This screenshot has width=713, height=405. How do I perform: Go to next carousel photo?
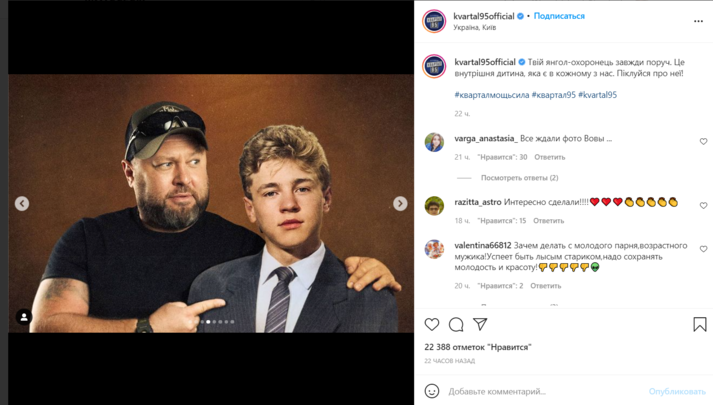tap(400, 203)
